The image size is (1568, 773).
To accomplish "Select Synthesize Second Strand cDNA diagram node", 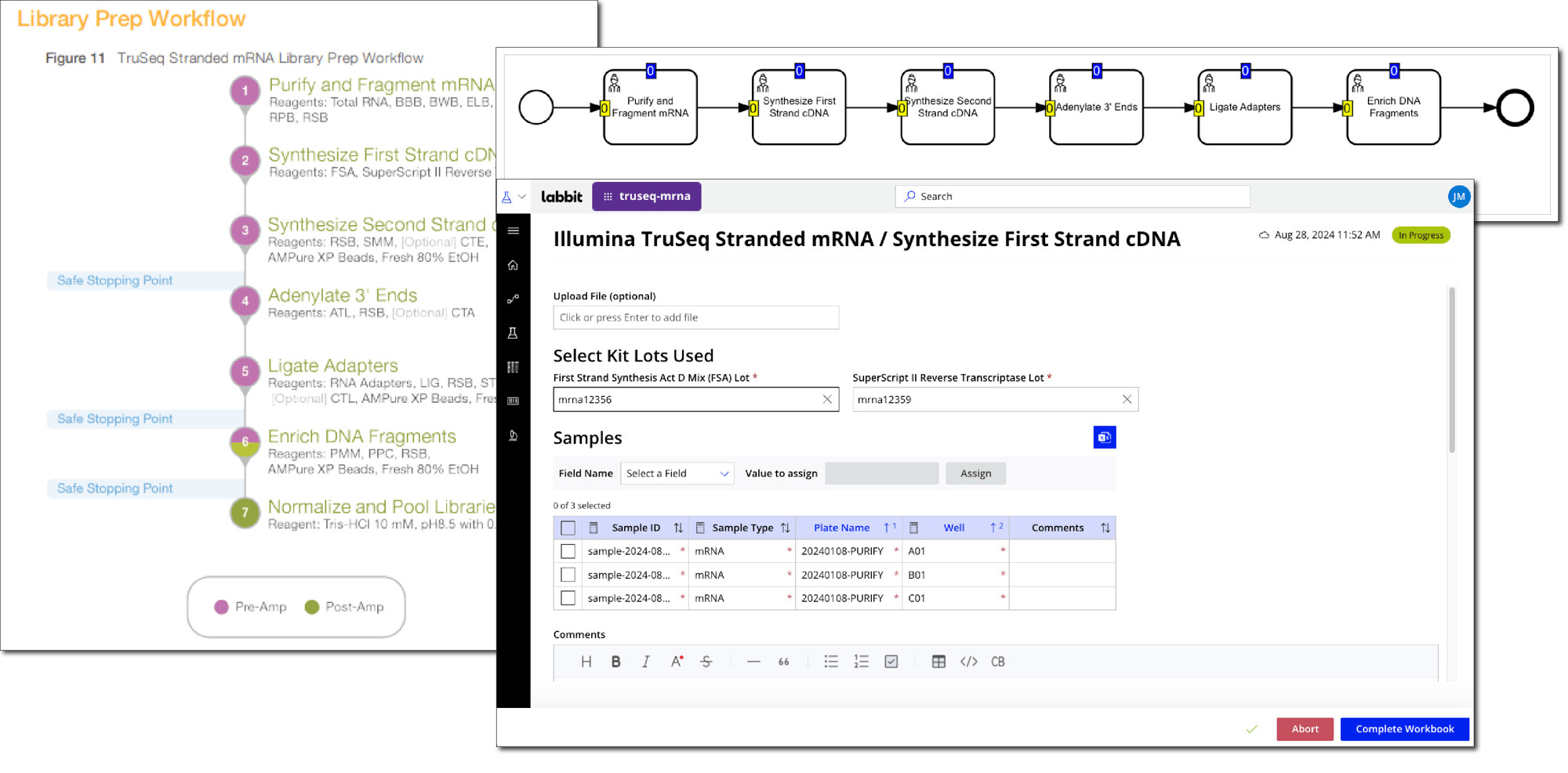I will [948, 107].
